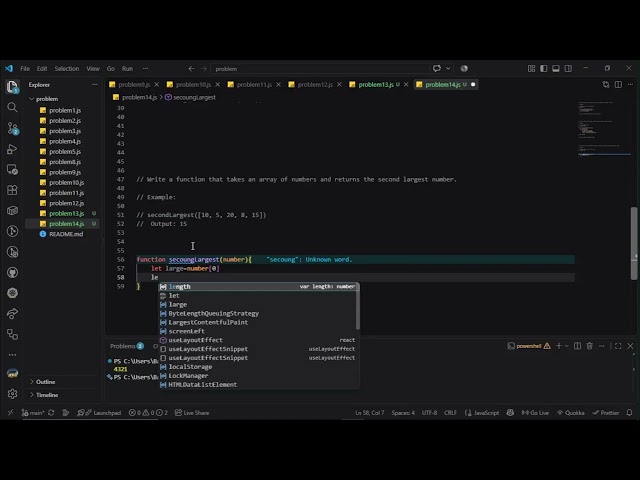Click Prettier in status bar
This screenshot has height=480, width=640.
tap(606, 413)
